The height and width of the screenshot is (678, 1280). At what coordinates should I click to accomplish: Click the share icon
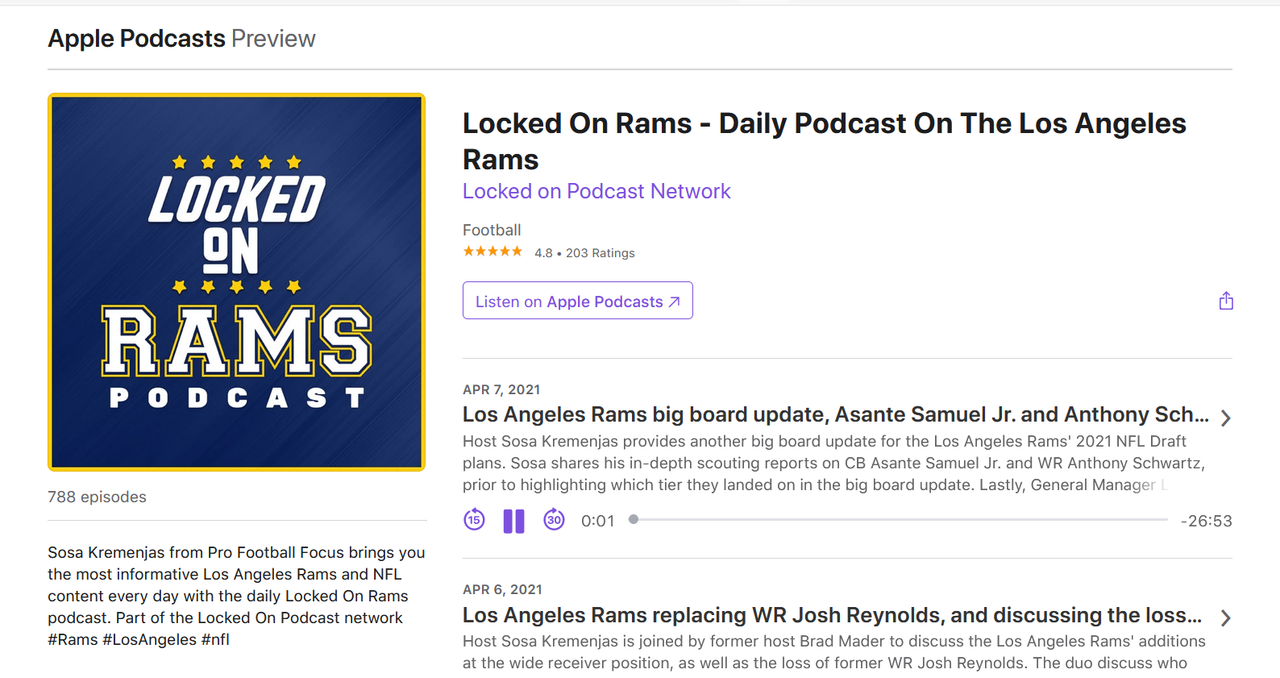(x=1226, y=301)
